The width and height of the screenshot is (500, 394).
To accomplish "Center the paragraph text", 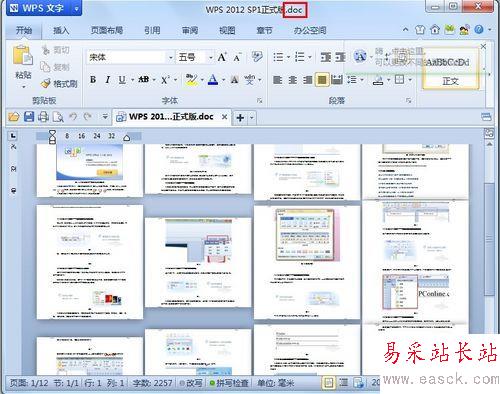I will point(293,80).
